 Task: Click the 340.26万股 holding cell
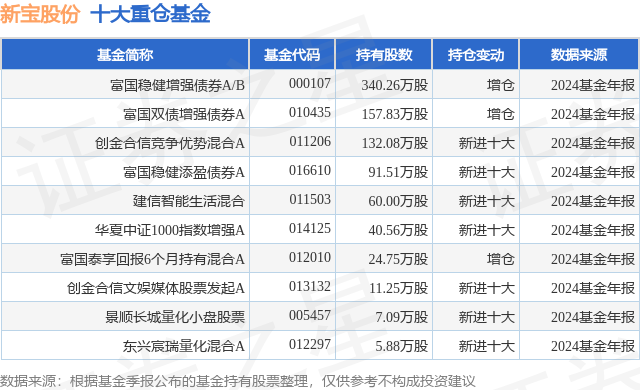click(395, 85)
